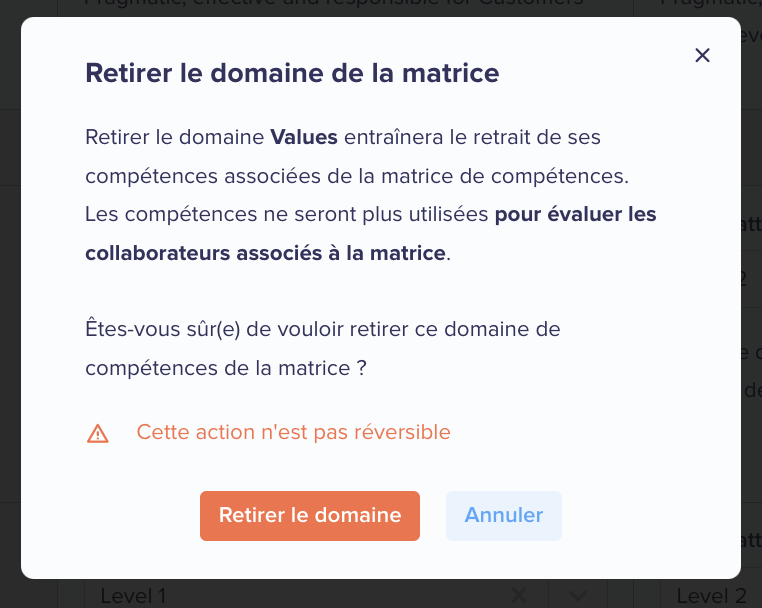Click the "compétences de la matrice ?" line
The height and width of the screenshot is (608, 762).
pyautogui.click(x=226, y=368)
